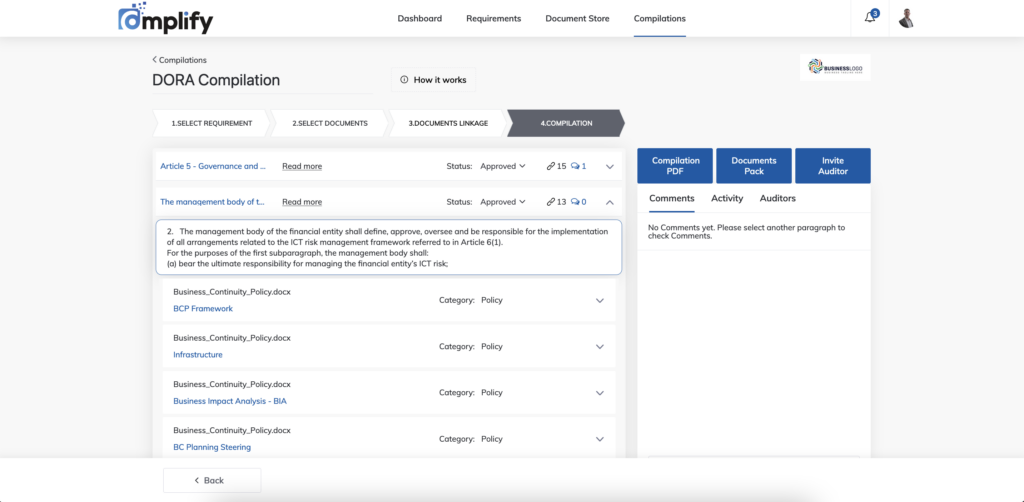
Task: Click the Invite Auditor button
Action: [833, 166]
